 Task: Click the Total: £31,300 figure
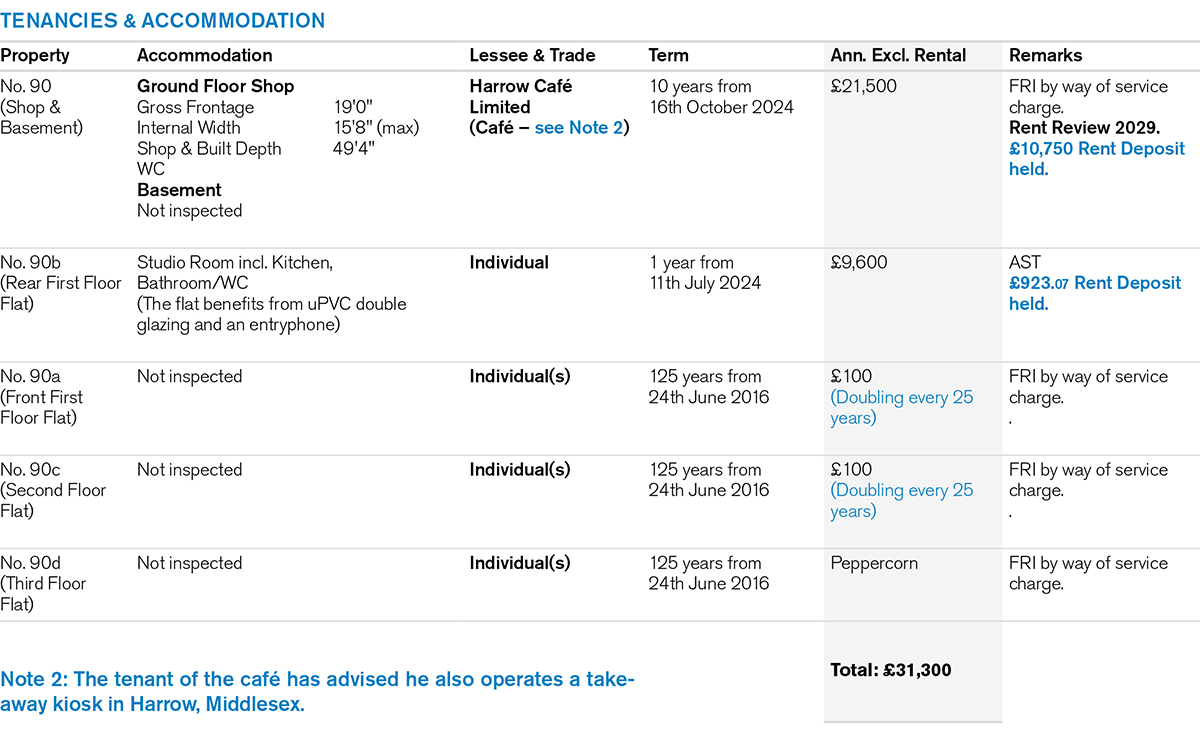coord(890,670)
